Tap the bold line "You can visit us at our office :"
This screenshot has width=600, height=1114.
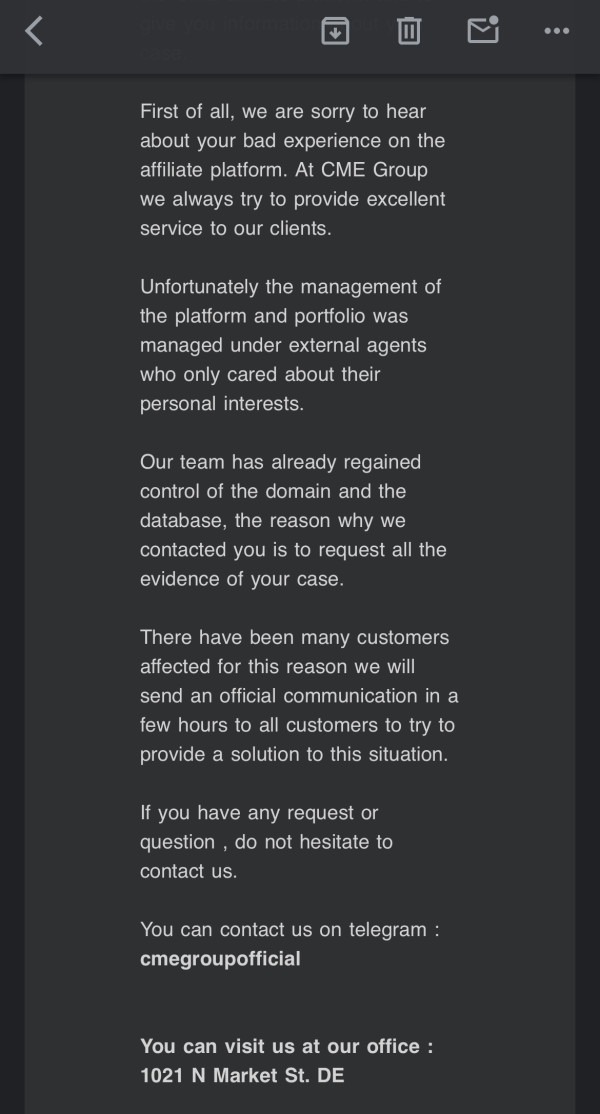point(287,1046)
